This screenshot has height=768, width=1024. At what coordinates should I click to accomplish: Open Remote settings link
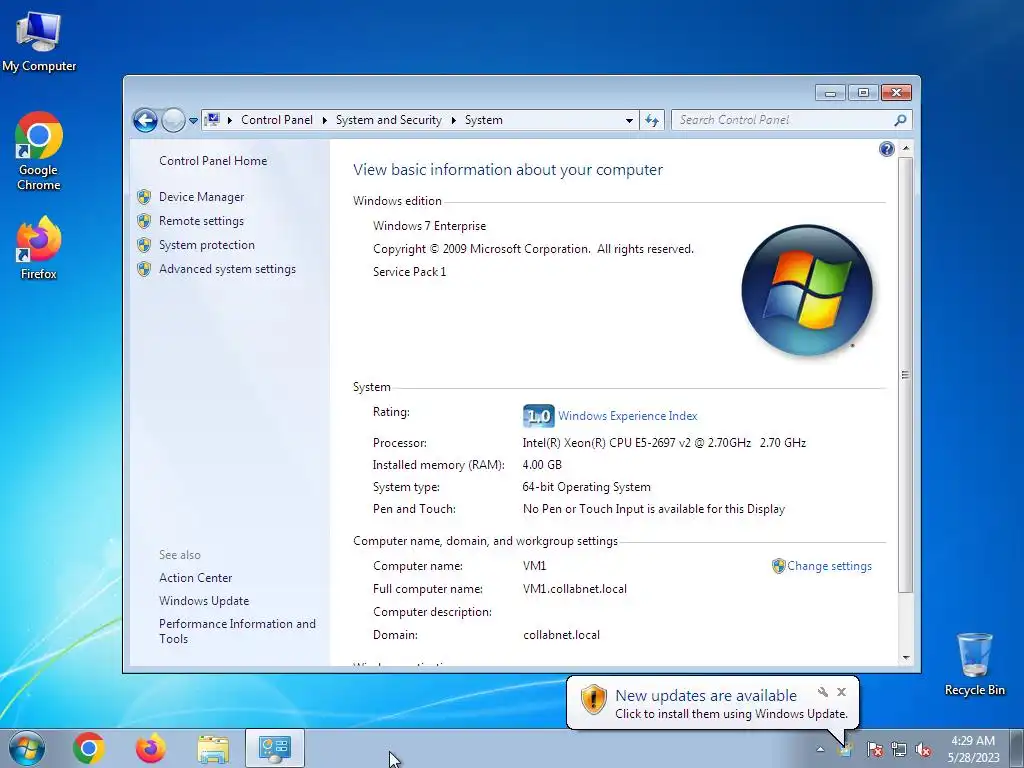pyautogui.click(x=201, y=221)
